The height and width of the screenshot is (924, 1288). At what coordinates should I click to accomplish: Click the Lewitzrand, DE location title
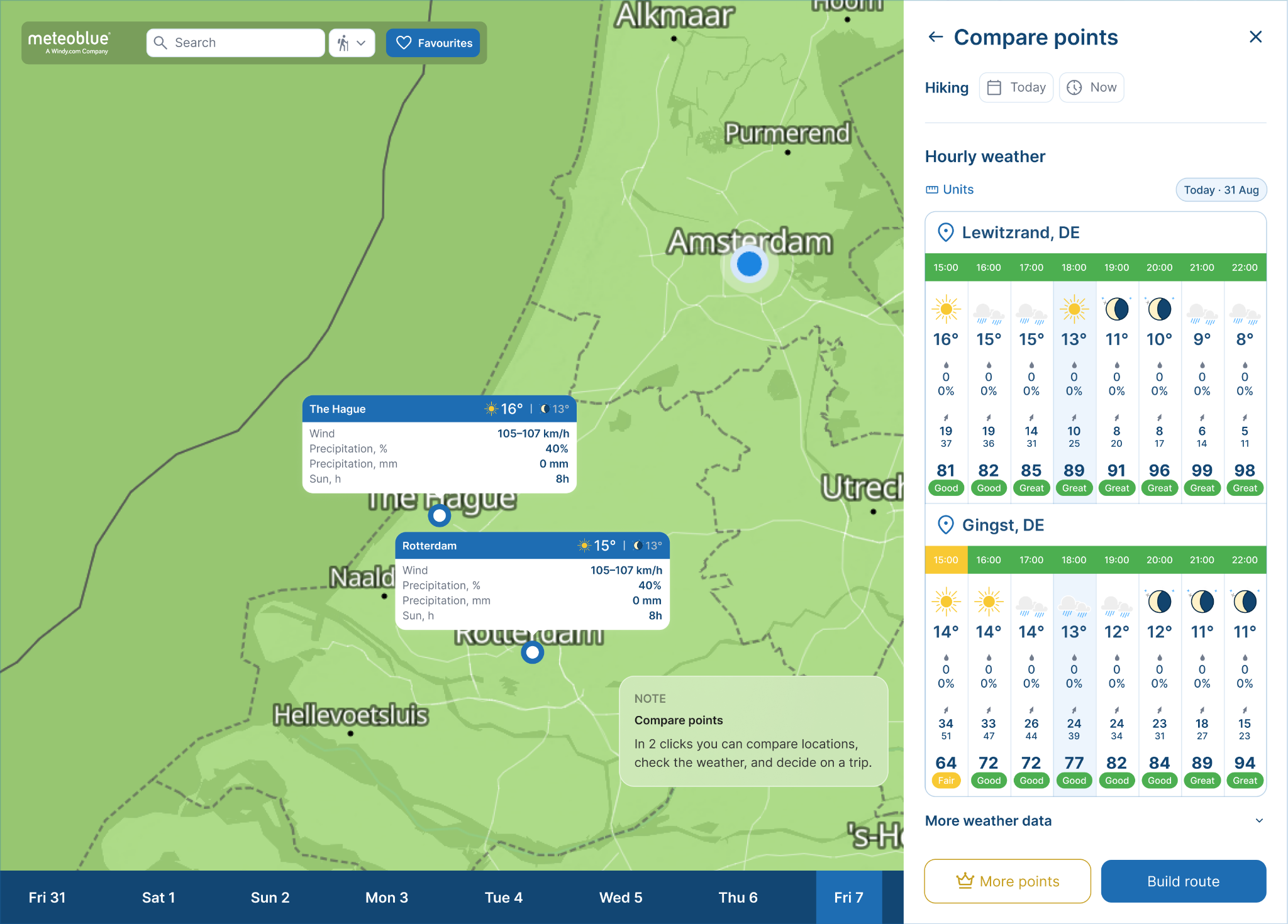[1021, 233]
